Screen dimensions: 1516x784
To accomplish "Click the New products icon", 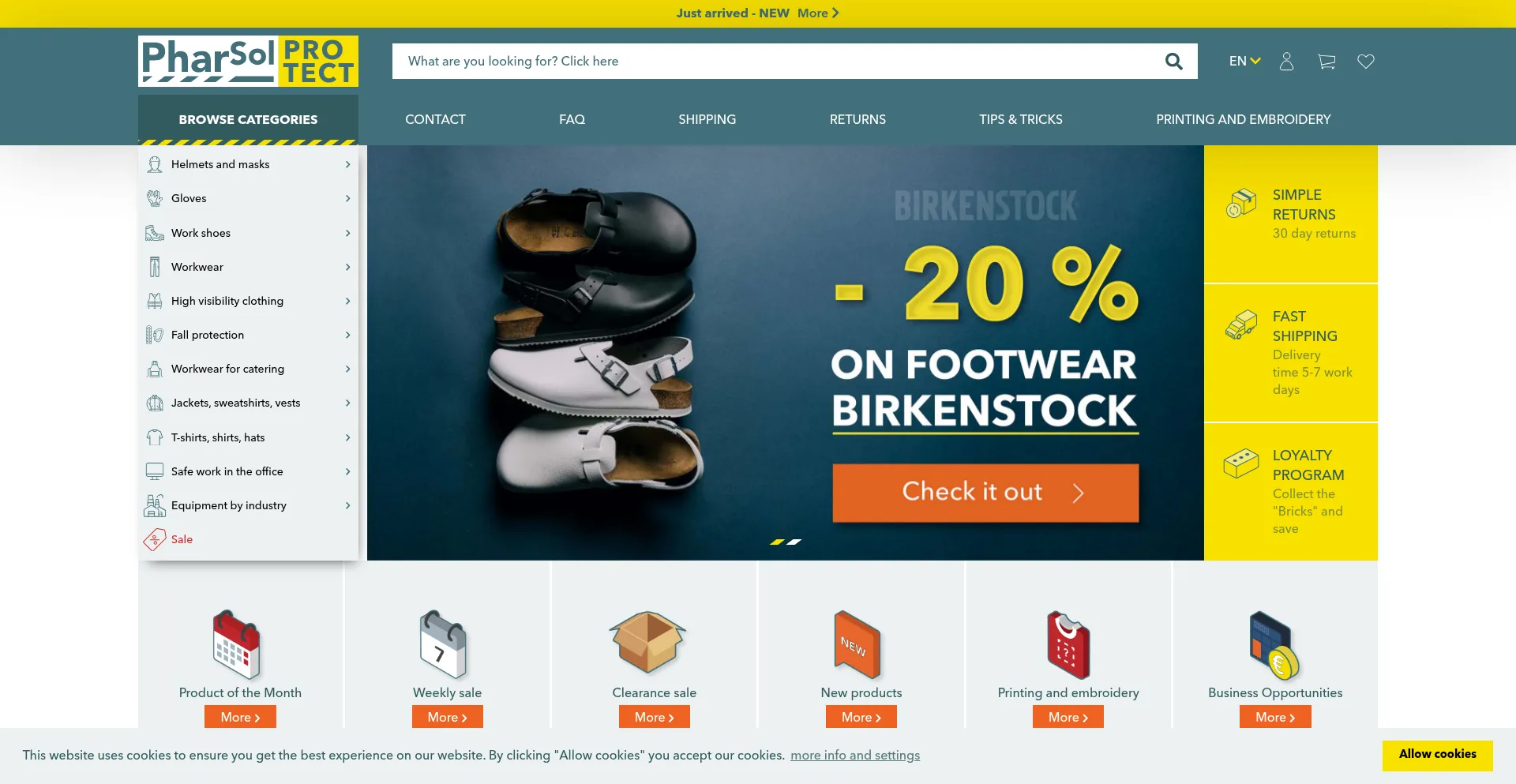I will pyautogui.click(x=857, y=644).
